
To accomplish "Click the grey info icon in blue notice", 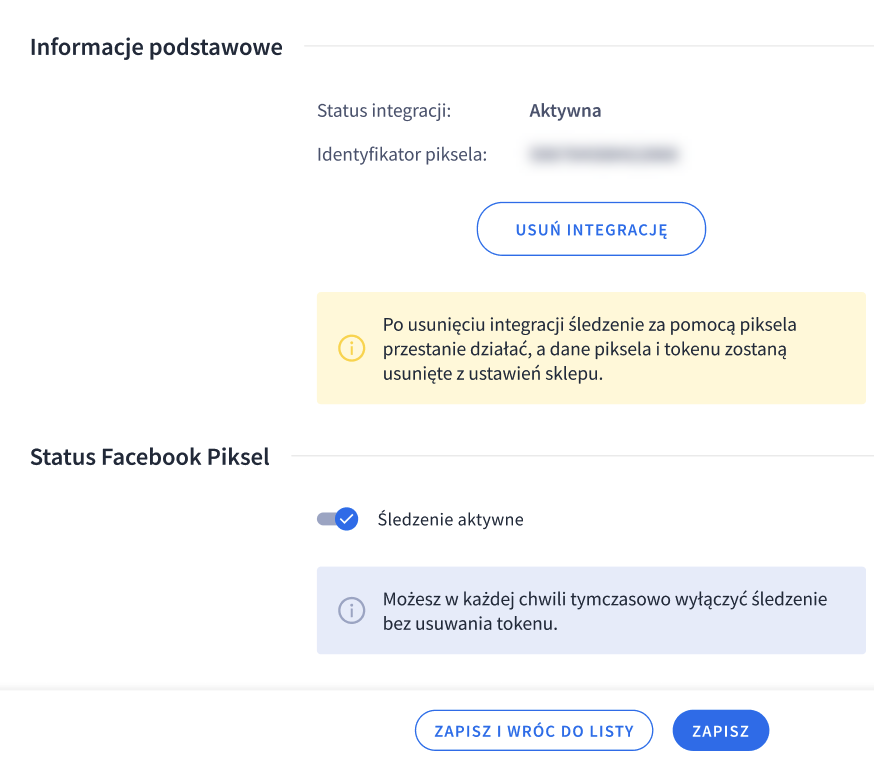I will [x=351, y=610].
